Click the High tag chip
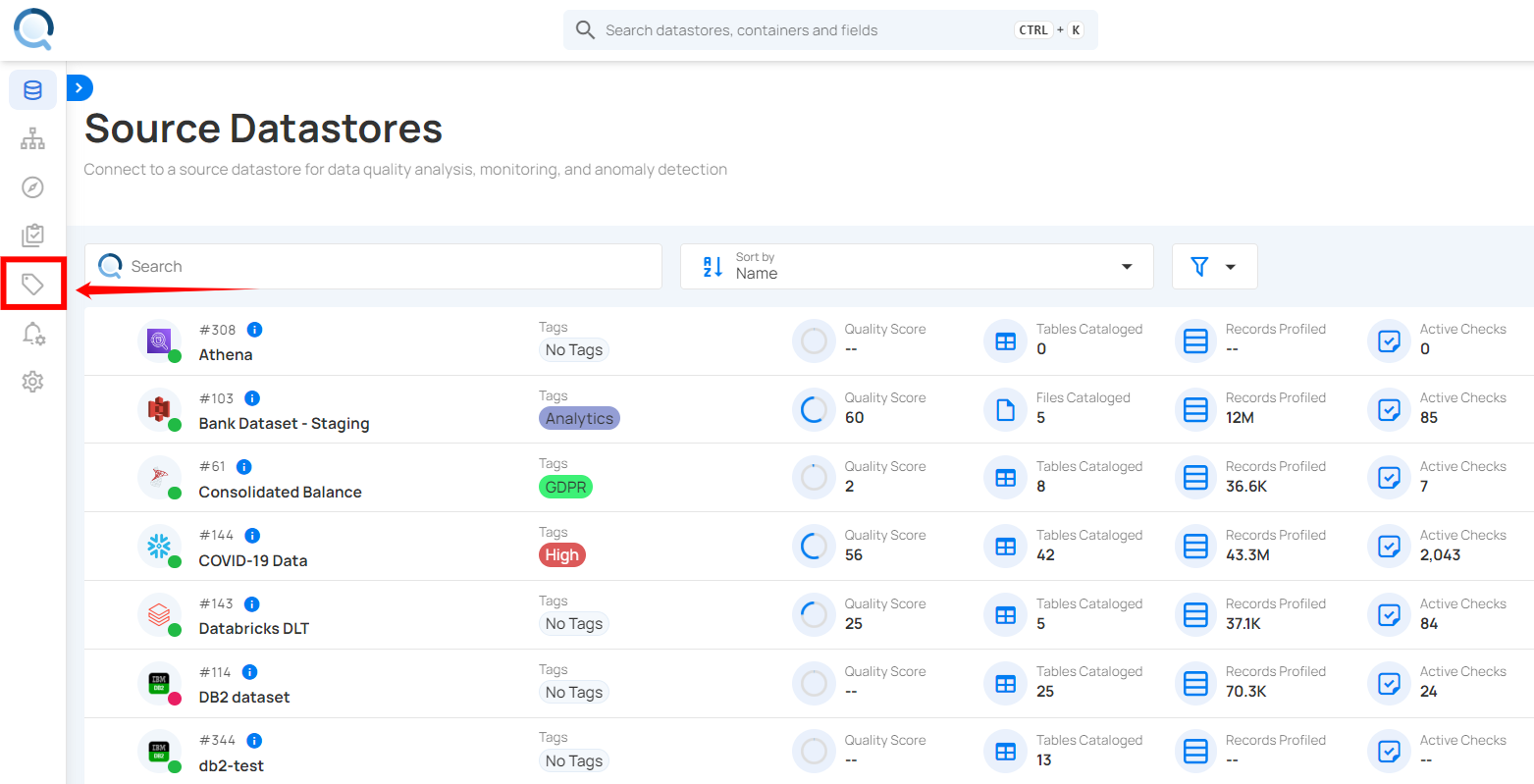 click(x=562, y=555)
